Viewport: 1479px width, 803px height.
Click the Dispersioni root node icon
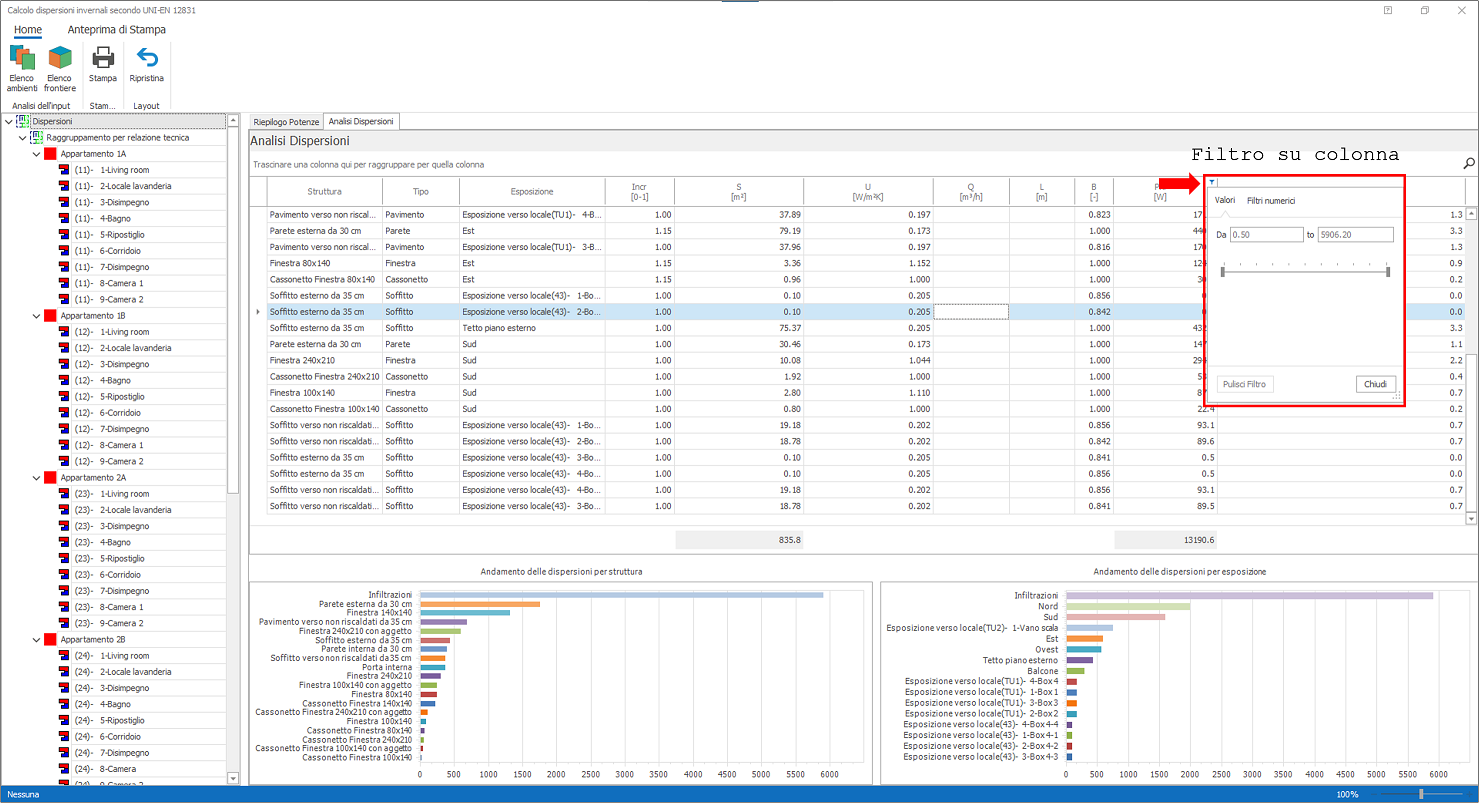coord(23,121)
